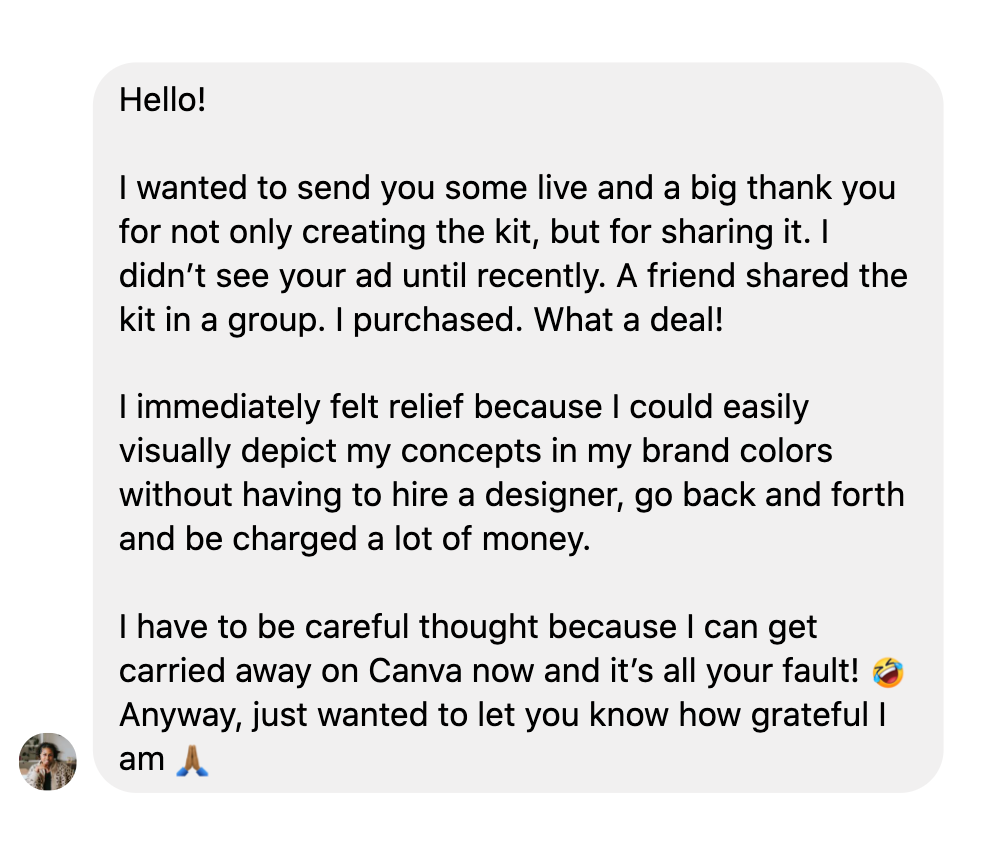Click the folded hands prayer emoji
The width and height of the screenshot is (984, 848).
tap(192, 760)
